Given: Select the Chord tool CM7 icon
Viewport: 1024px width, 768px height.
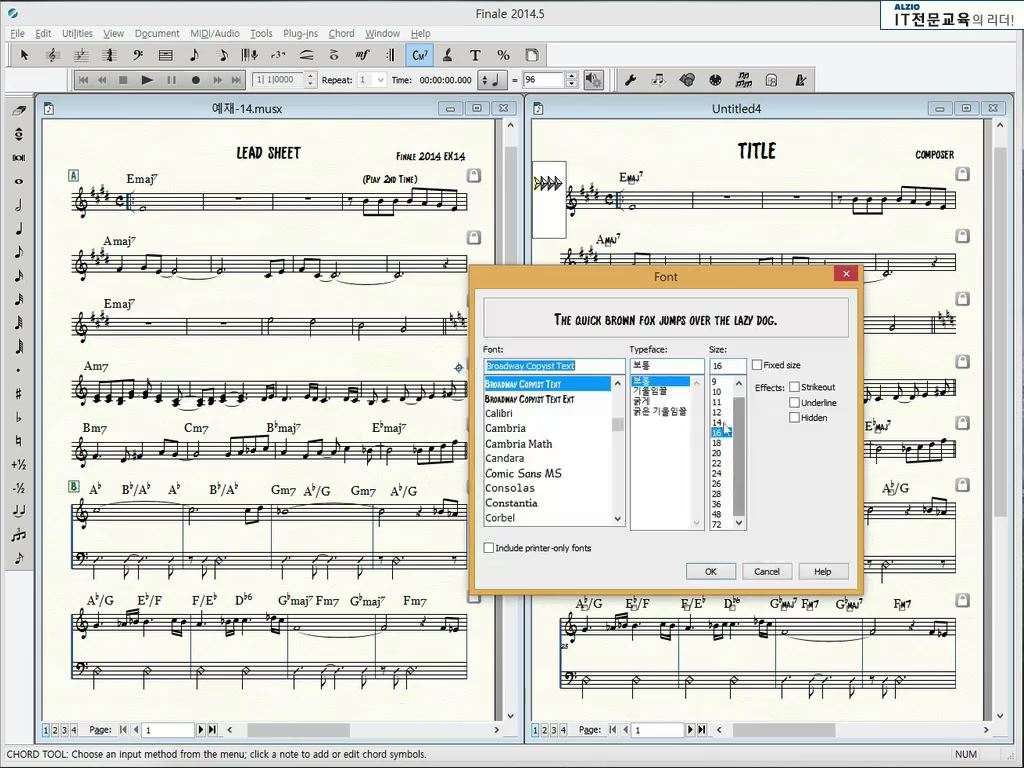Looking at the screenshot, I should click(x=419, y=56).
